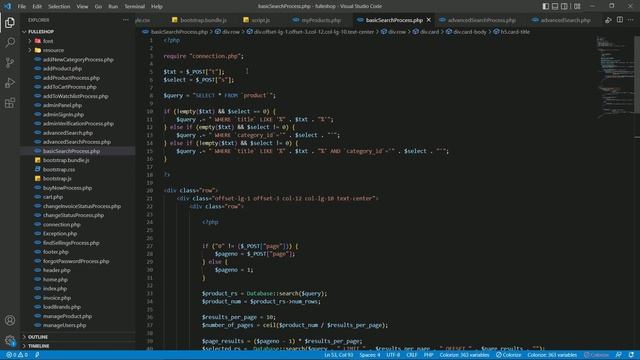
Task: Click the errors count in status bar
Action: pyautogui.click(x=11, y=355)
